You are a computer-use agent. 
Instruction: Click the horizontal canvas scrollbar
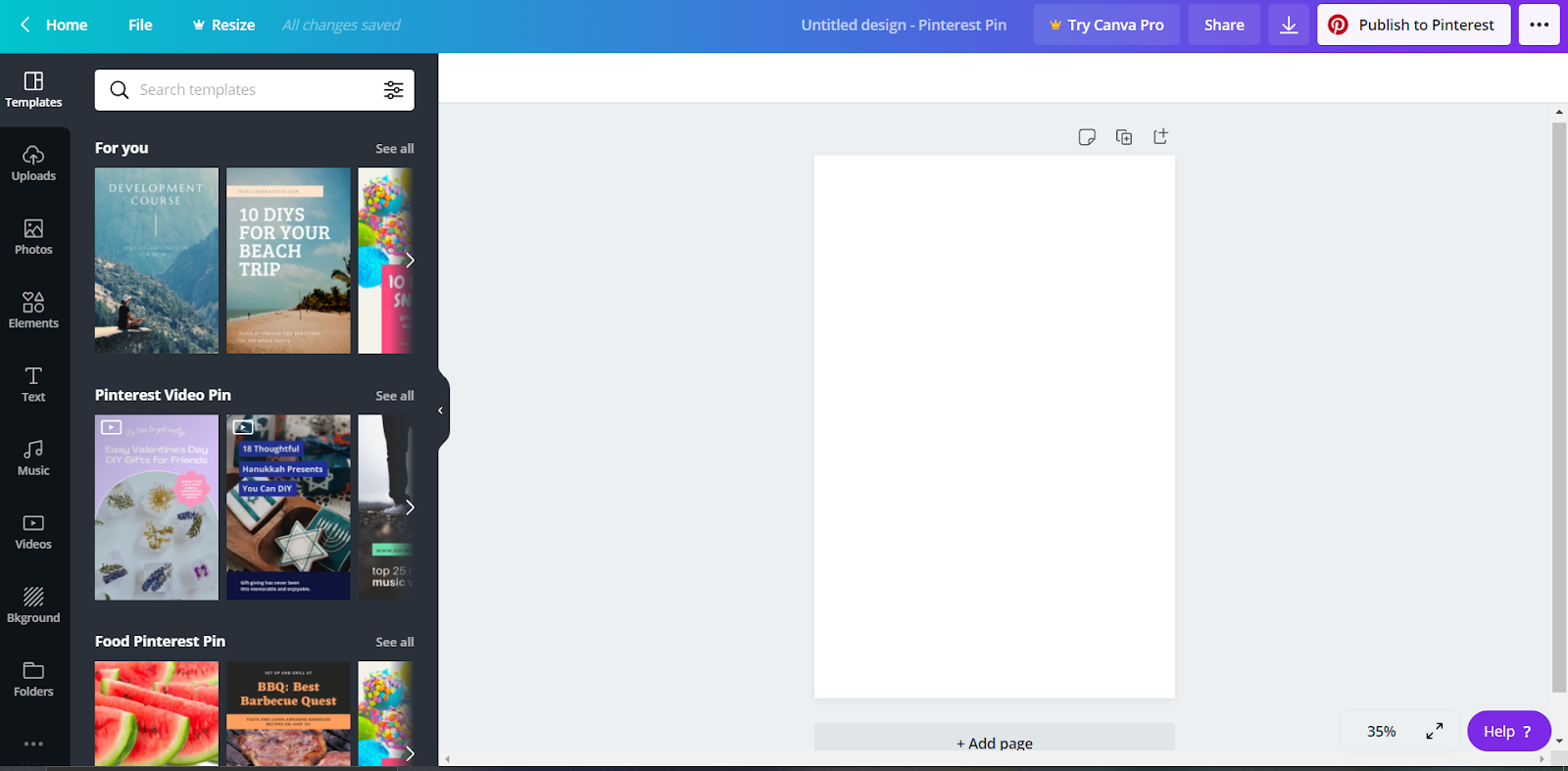coord(994,759)
